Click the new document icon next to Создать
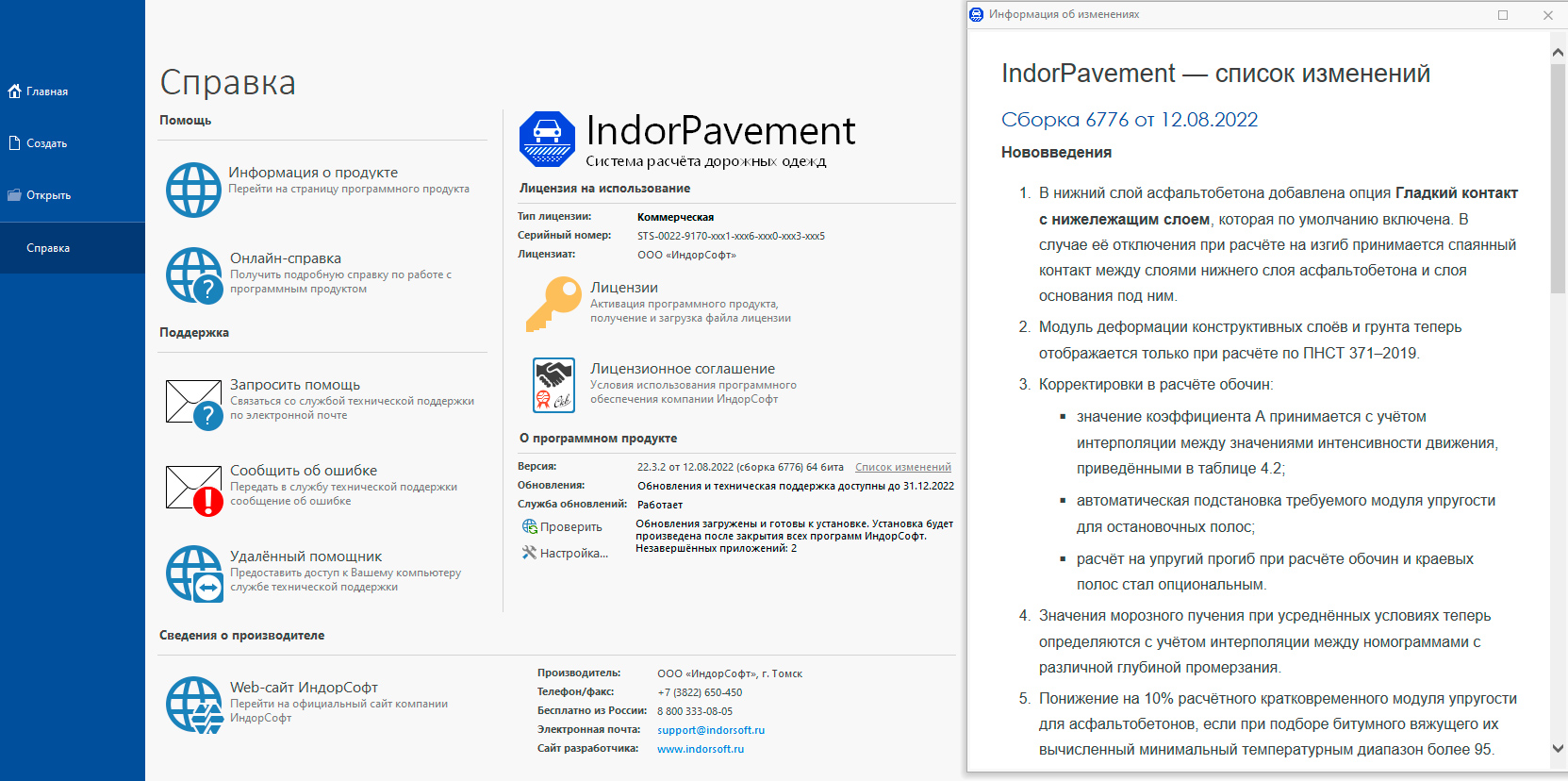This screenshot has height=781, width=1568. (x=14, y=143)
